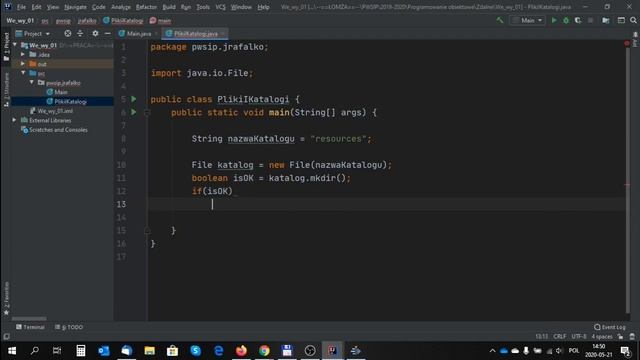Fold the main method in gutter
Viewport: 640px width, 360px height.
click(x=147, y=112)
